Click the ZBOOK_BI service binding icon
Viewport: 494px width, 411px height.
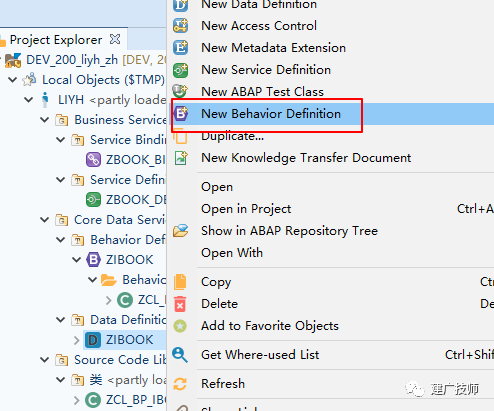click(x=93, y=160)
